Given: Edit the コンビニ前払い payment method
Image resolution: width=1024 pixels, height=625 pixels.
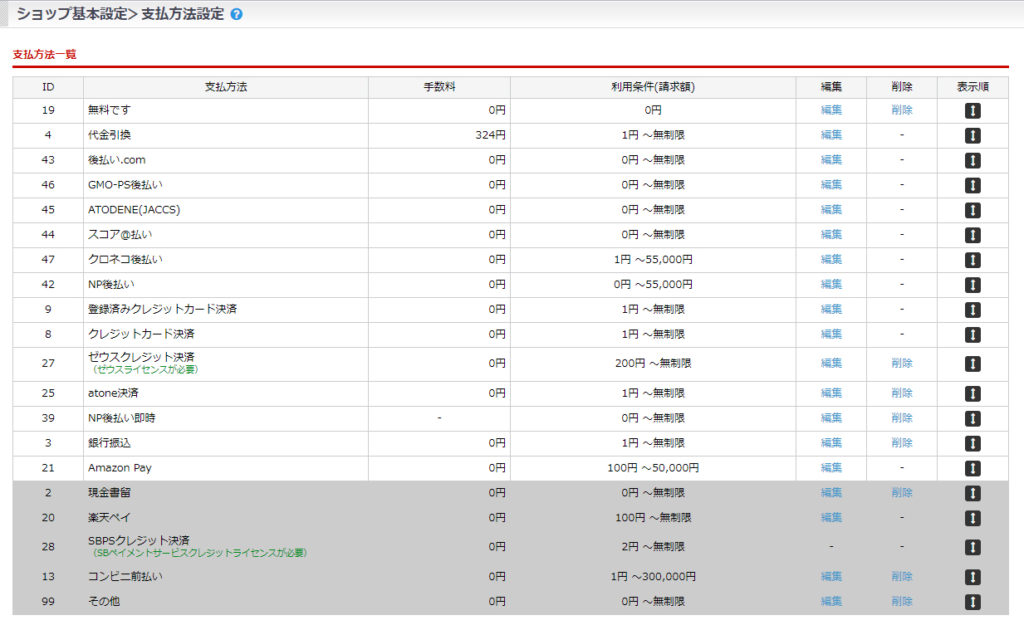Looking at the screenshot, I should pos(831,577).
